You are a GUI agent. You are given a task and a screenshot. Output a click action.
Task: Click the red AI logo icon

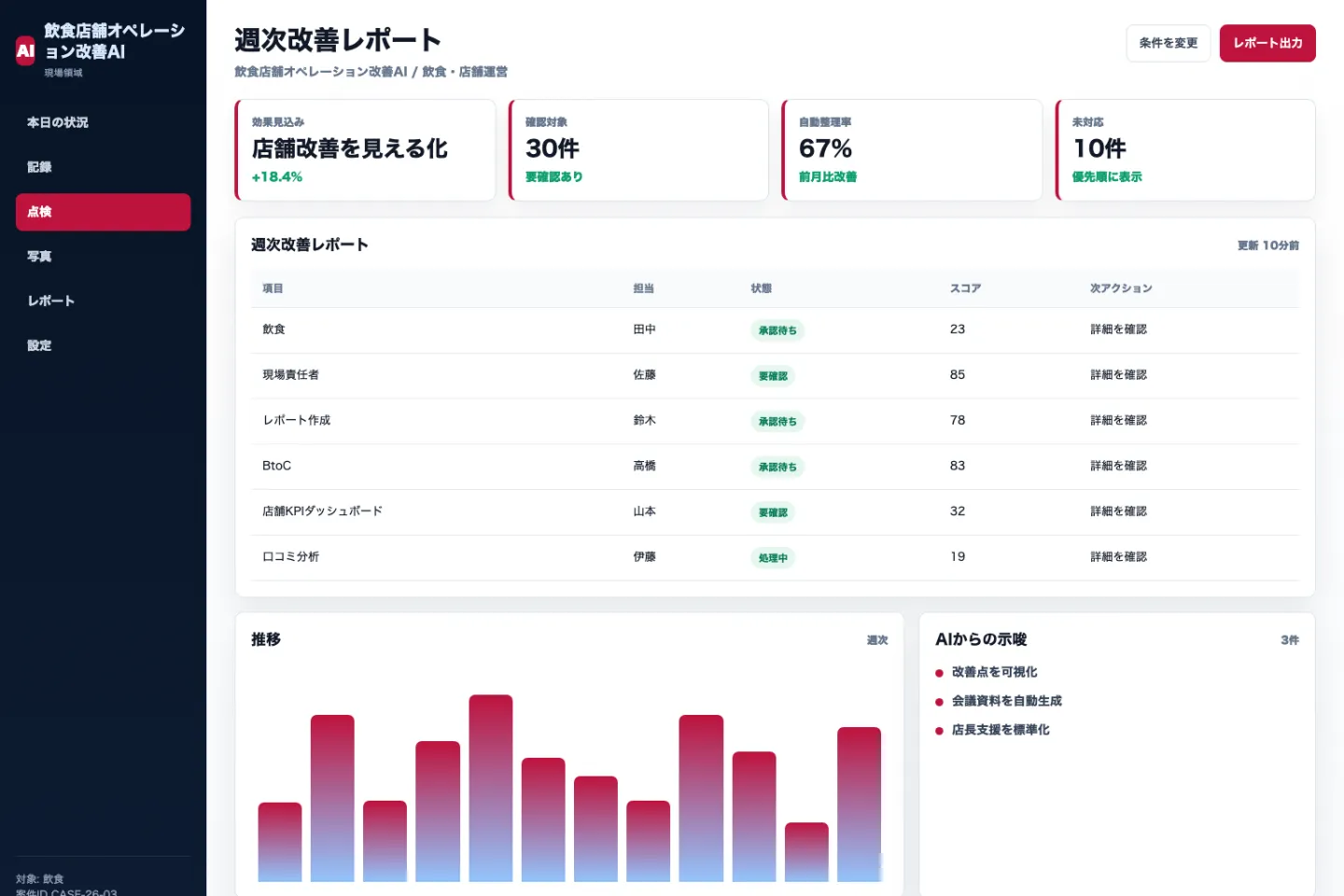[25, 50]
